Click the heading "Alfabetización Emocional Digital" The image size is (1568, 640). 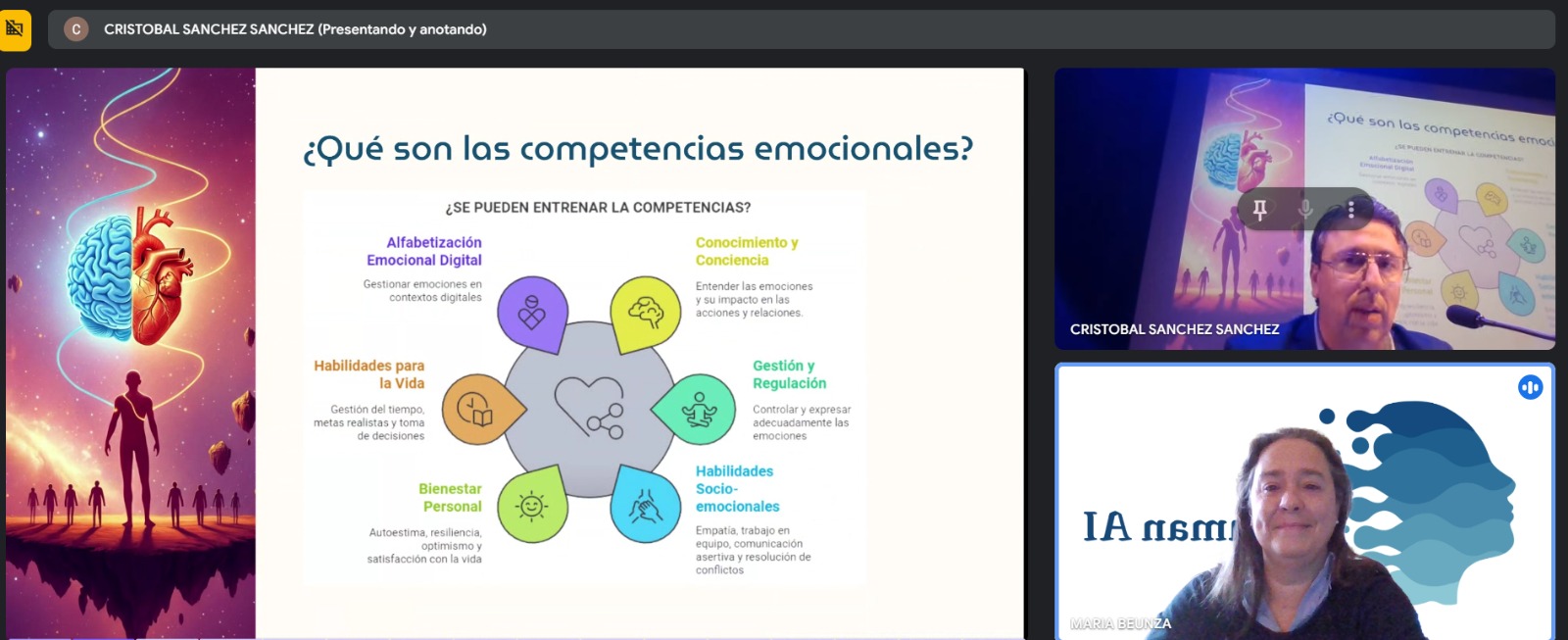pos(424,251)
